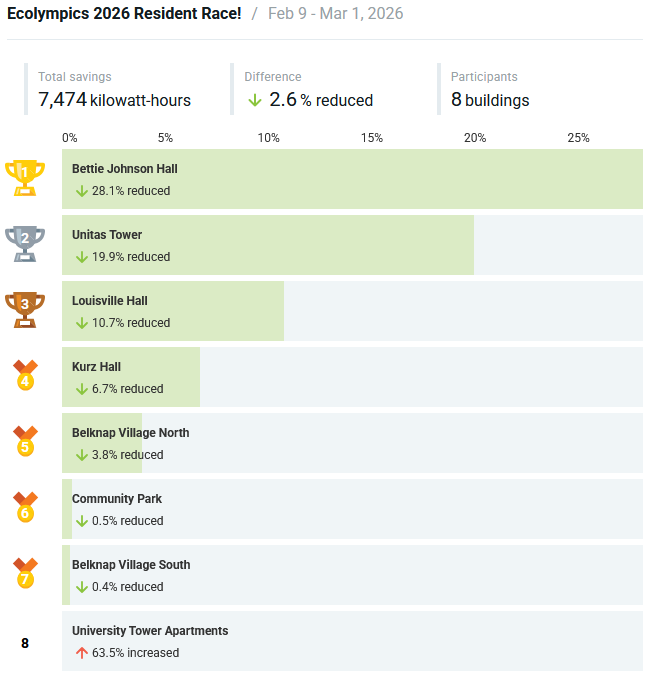Click the Bettie Johnson Hall reduction arrow
Screen dimensions: 650x678
pos(82,191)
